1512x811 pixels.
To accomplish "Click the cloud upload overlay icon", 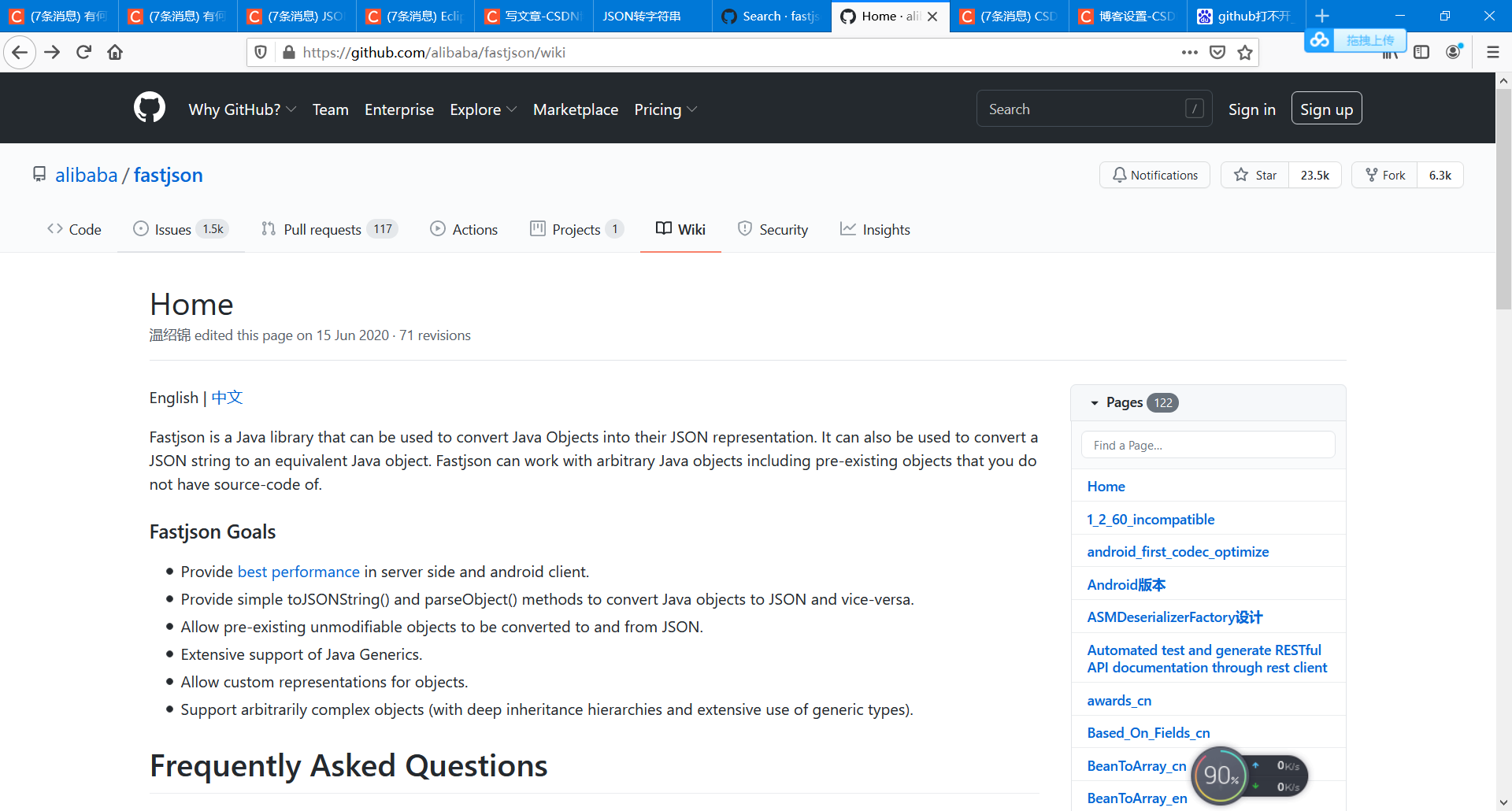I will point(1320,39).
